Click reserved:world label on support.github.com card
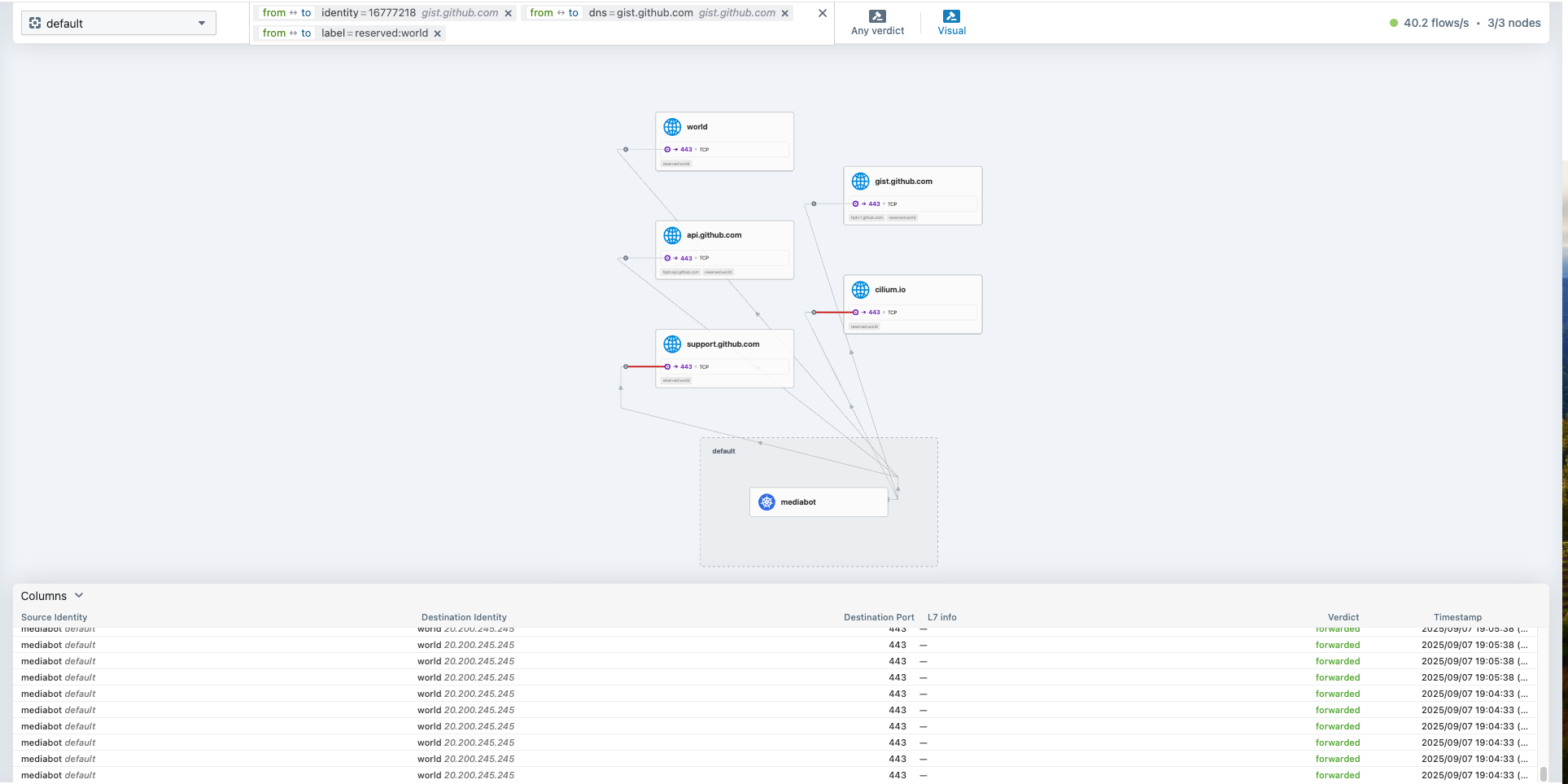1568x784 pixels. tap(676, 381)
